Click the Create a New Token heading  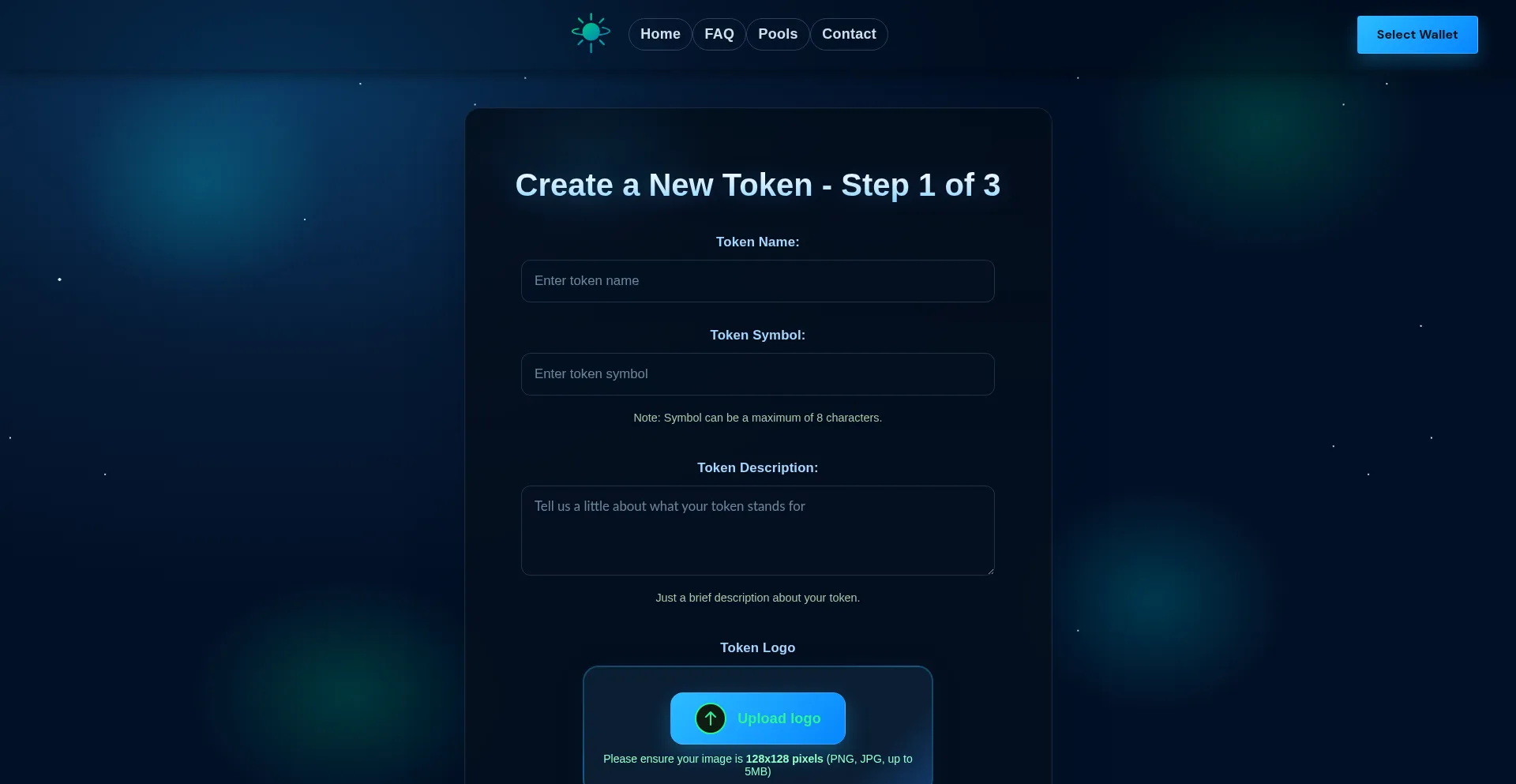click(758, 186)
